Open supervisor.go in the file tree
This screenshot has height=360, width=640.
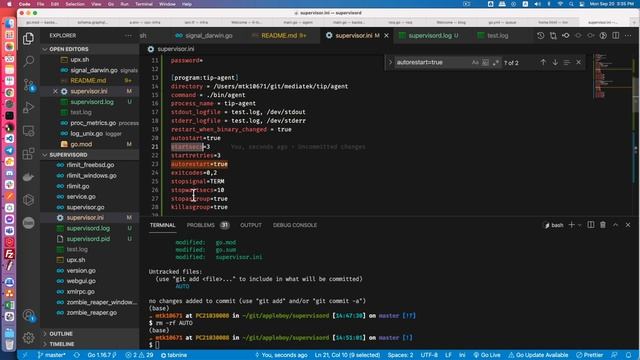[85, 207]
